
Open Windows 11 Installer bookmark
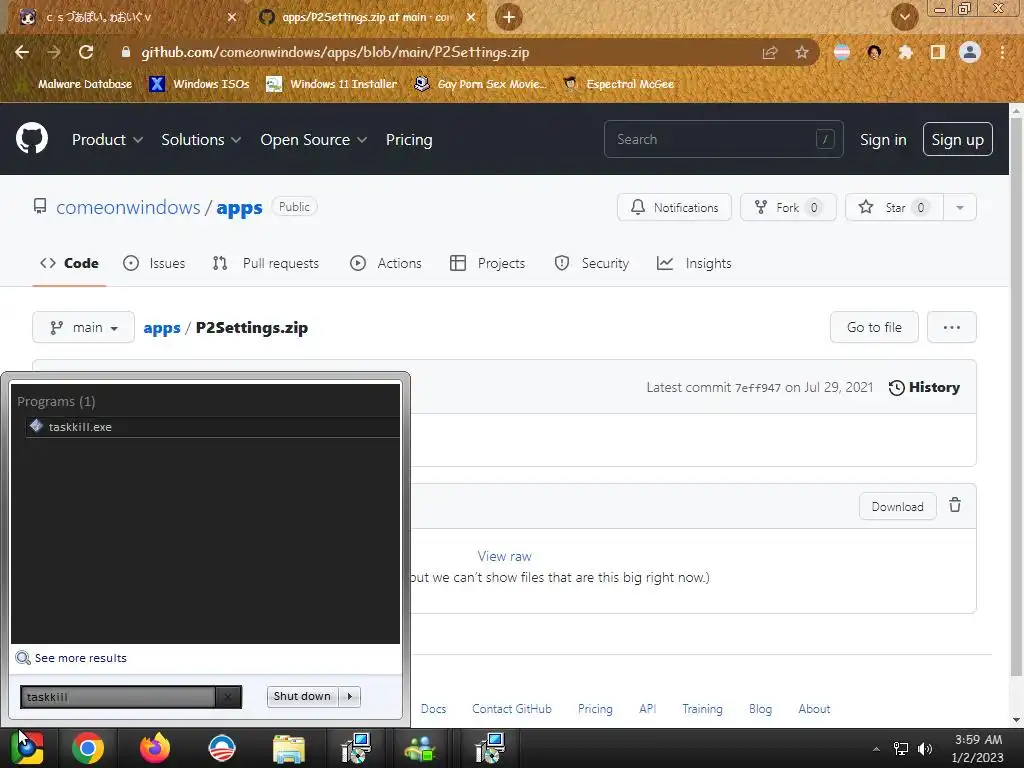[x=332, y=84]
